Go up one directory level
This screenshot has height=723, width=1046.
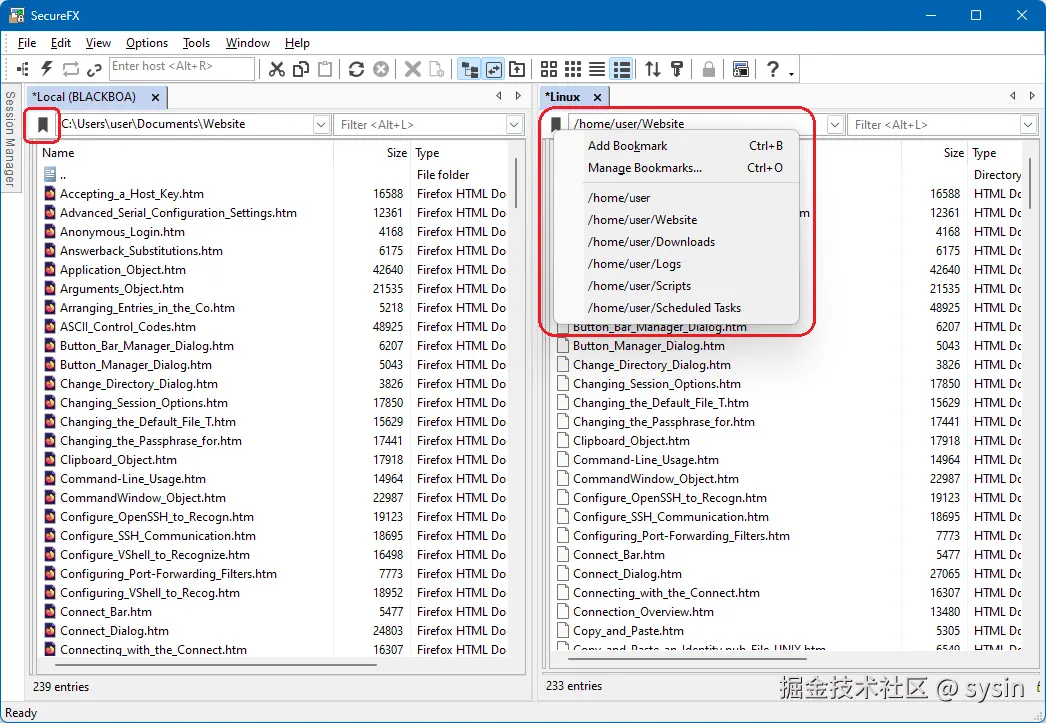tap(517, 69)
